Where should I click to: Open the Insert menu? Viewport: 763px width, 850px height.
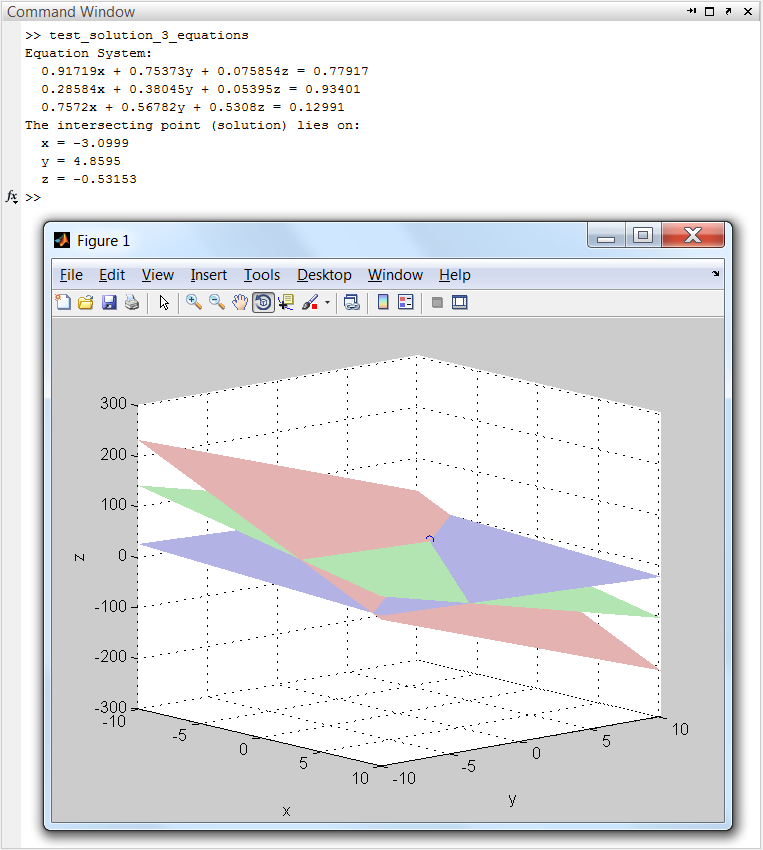click(x=208, y=275)
